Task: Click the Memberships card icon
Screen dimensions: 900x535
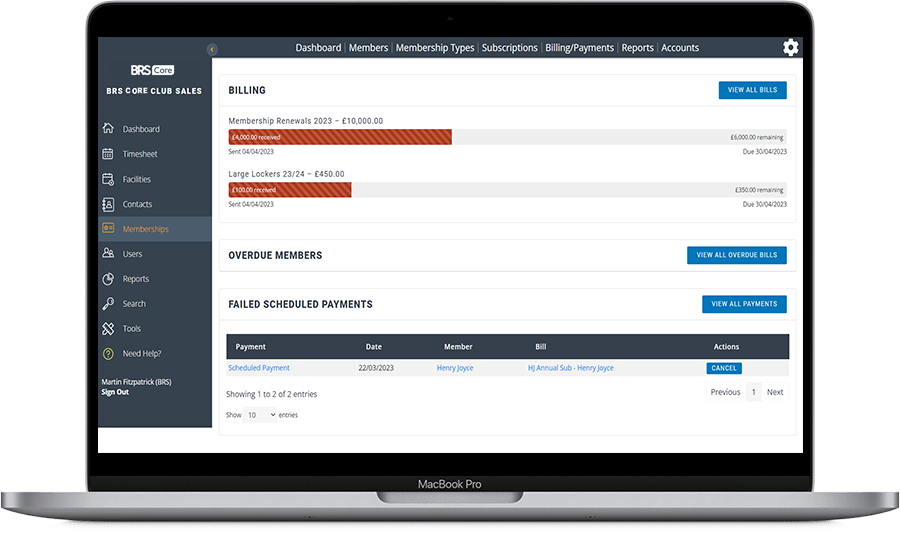Action: tap(108, 229)
